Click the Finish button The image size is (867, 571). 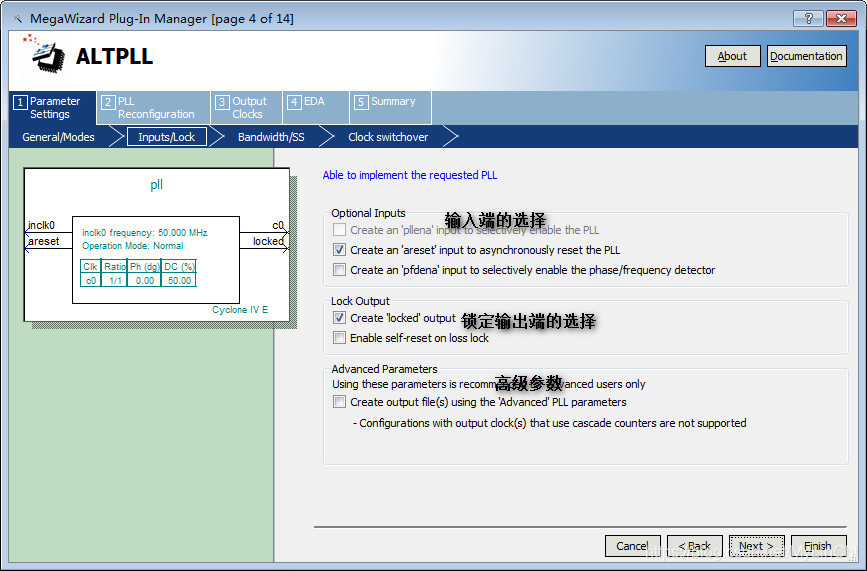click(x=818, y=546)
